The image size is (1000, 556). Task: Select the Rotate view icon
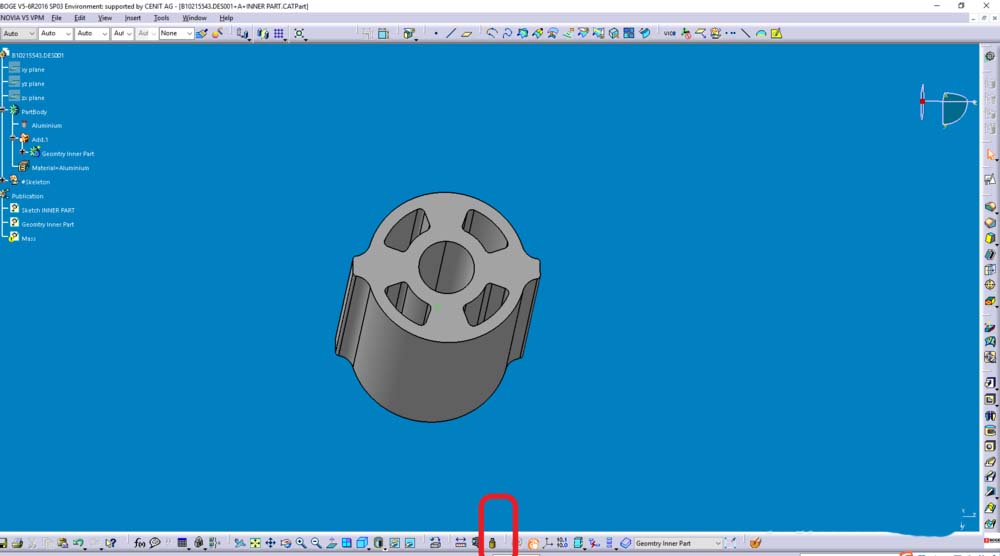pos(286,543)
